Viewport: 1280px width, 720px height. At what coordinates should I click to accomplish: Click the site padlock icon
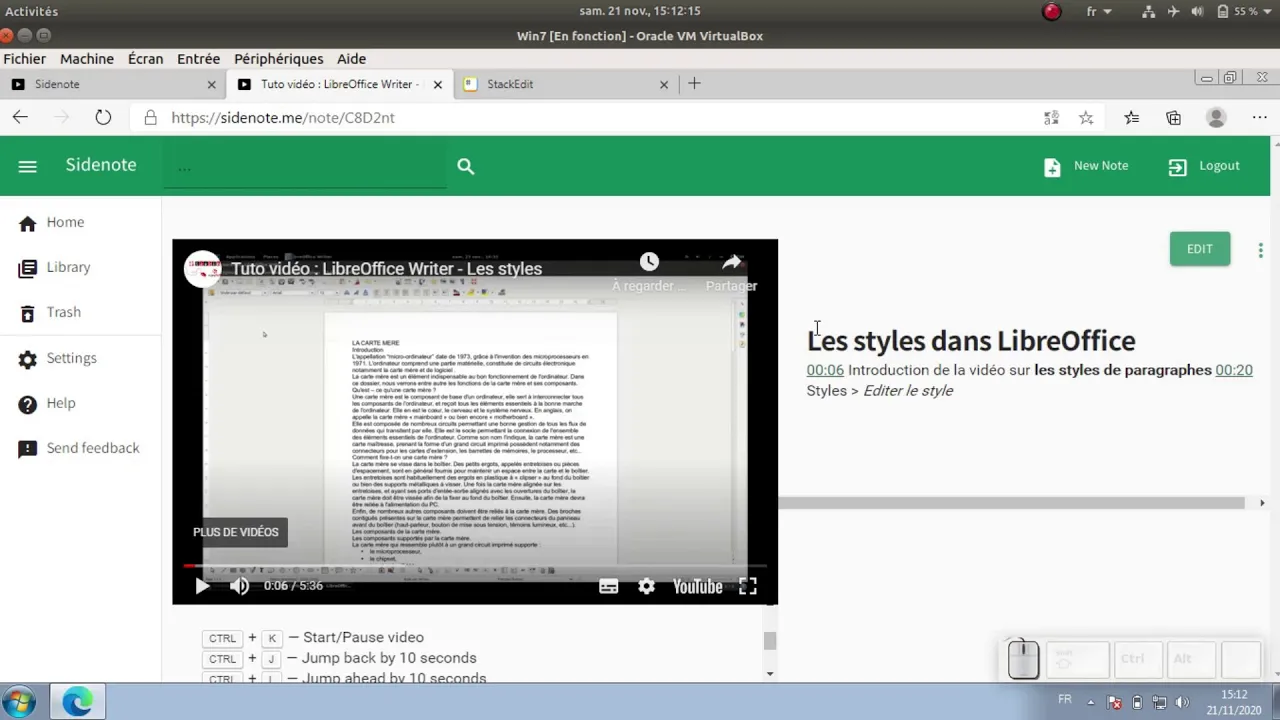point(150,118)
